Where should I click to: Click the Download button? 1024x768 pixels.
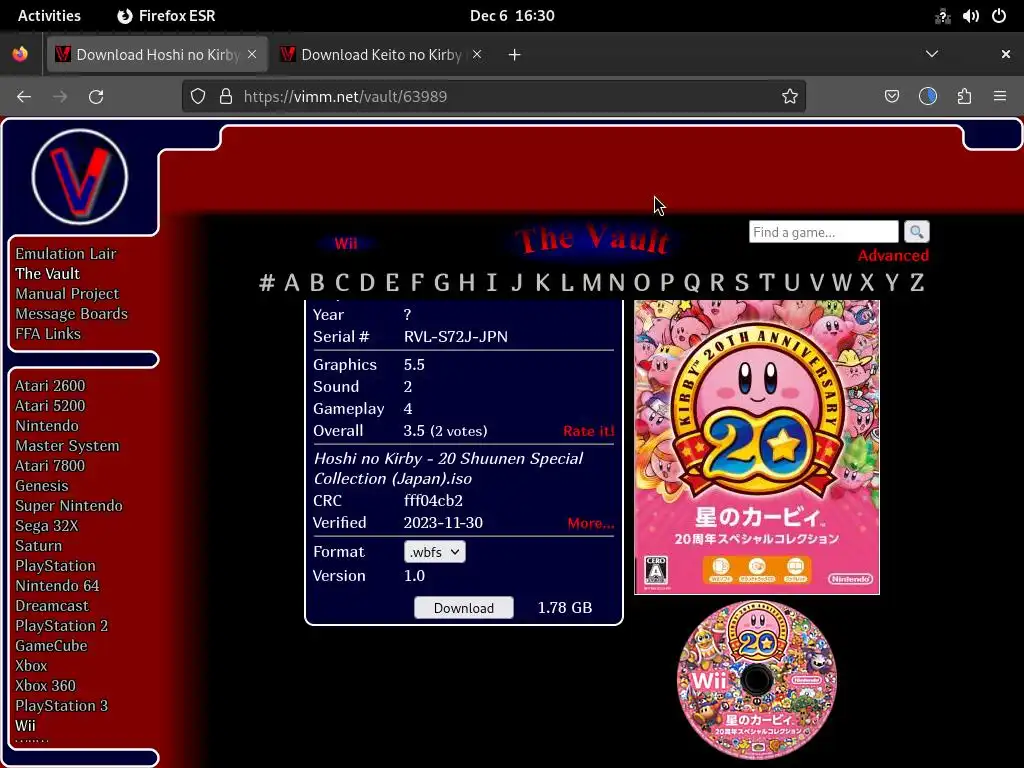tap(464, 608)
